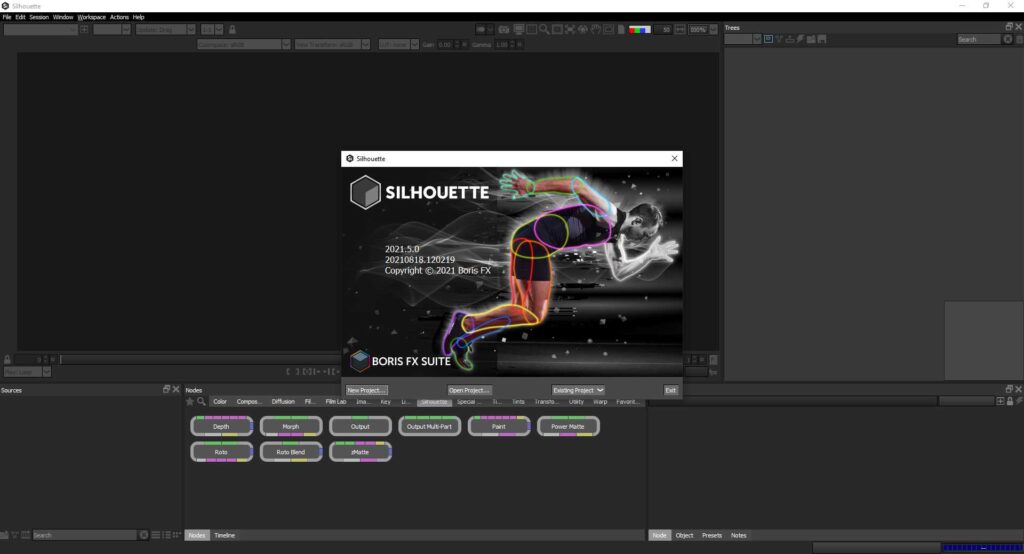Click the Sources thumbnail grid view icon
Viewport: 1024px width, 554px height.
[x=176, y=535]
